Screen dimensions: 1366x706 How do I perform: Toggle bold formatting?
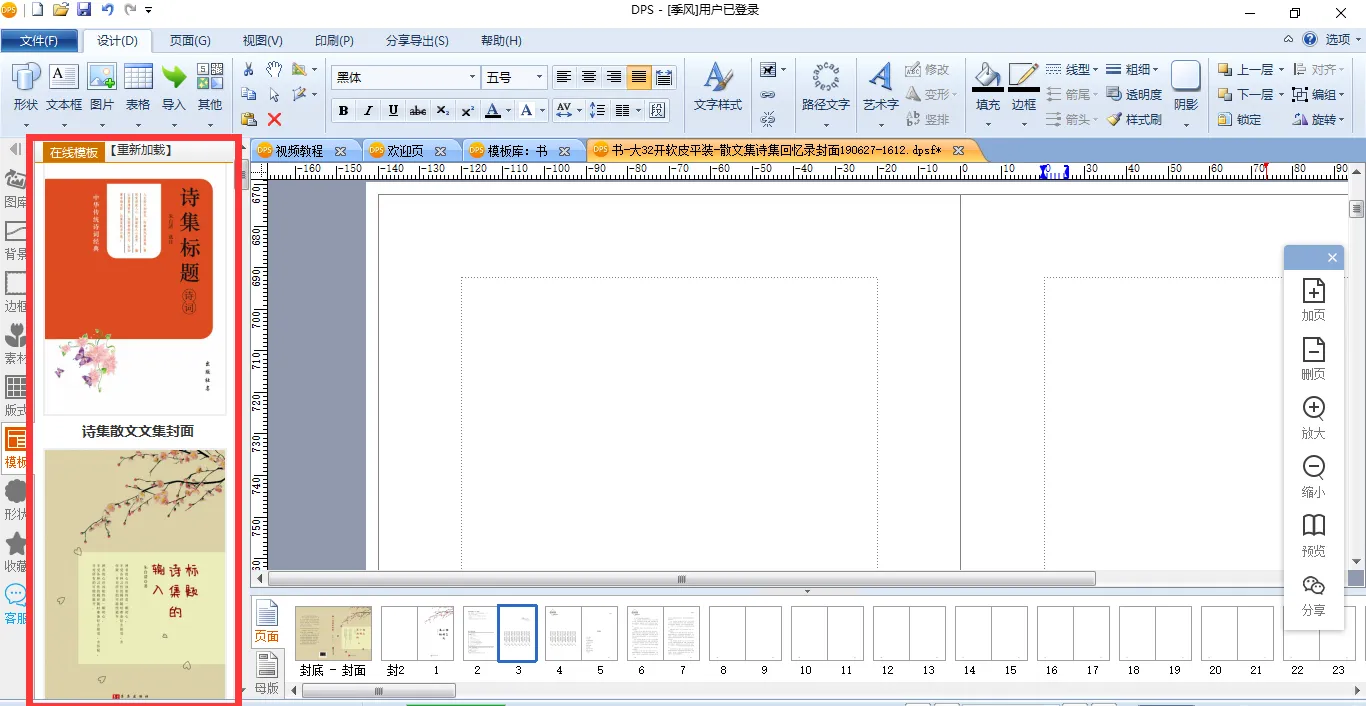click(344, 111)
